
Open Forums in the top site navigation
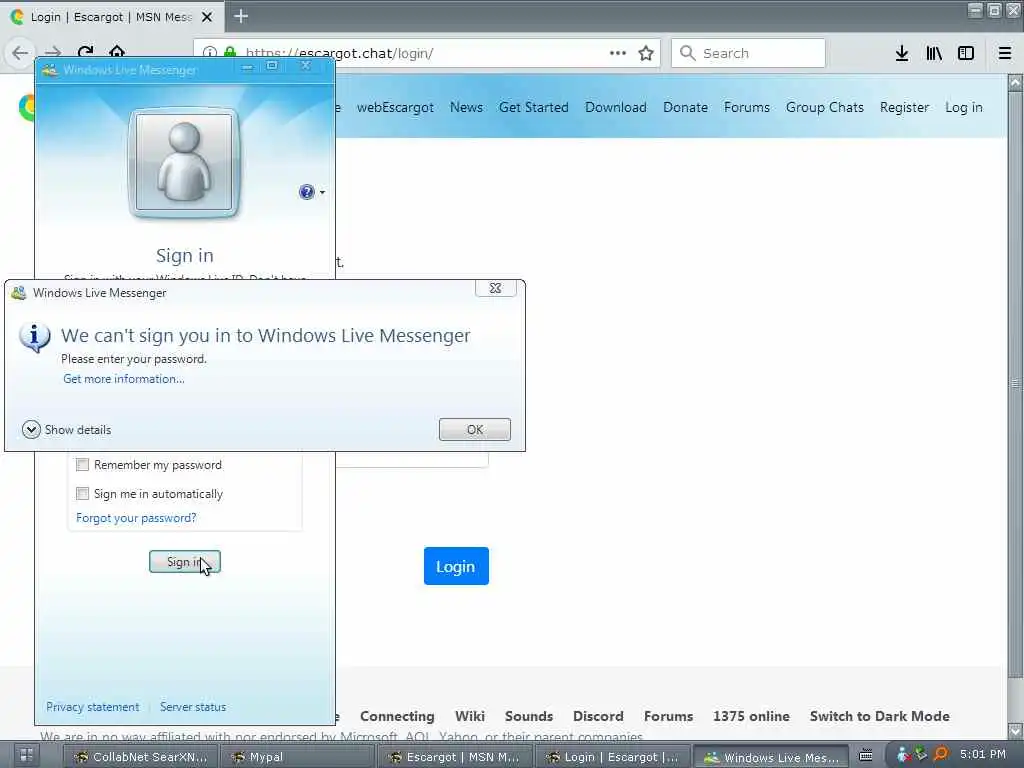pyautogui.click(x=746, y=107)
